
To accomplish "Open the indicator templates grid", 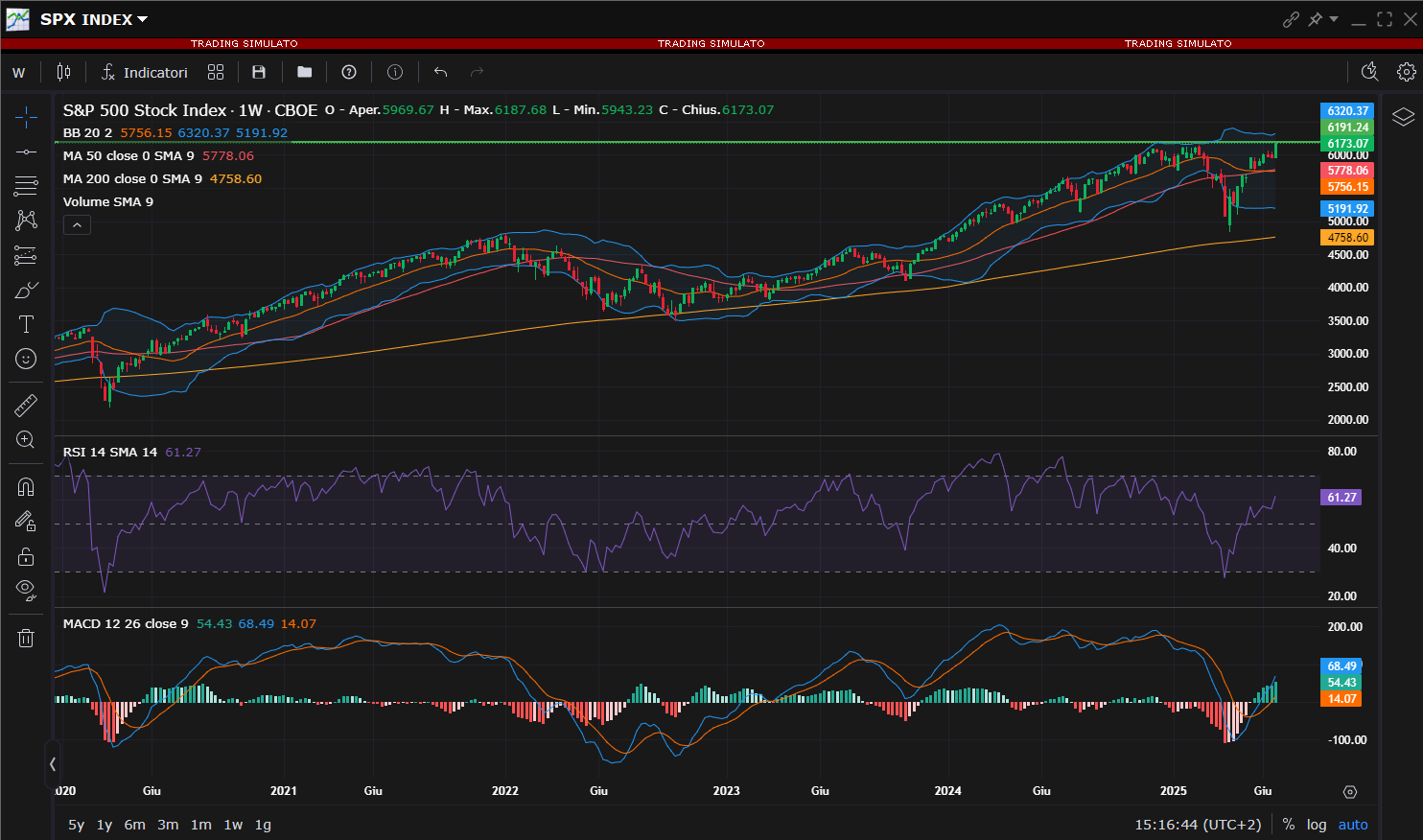I will [x=216, y=72].
